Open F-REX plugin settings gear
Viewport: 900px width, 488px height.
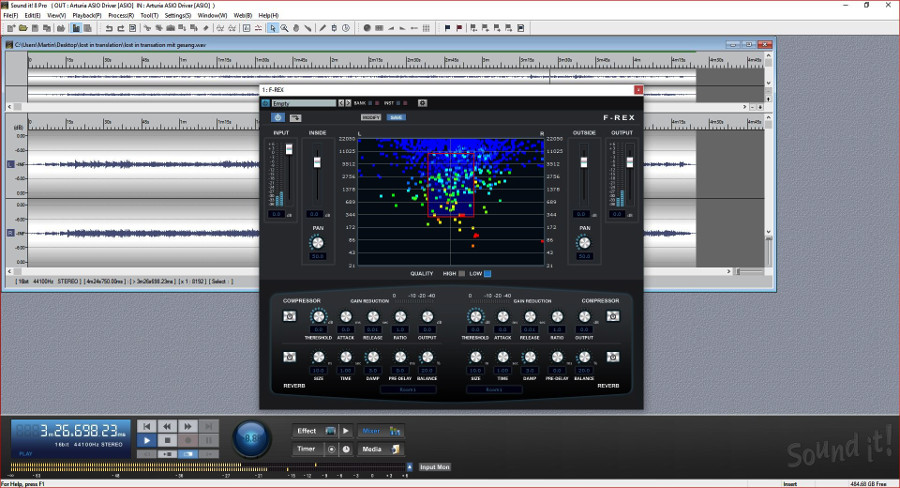(422, 103)
